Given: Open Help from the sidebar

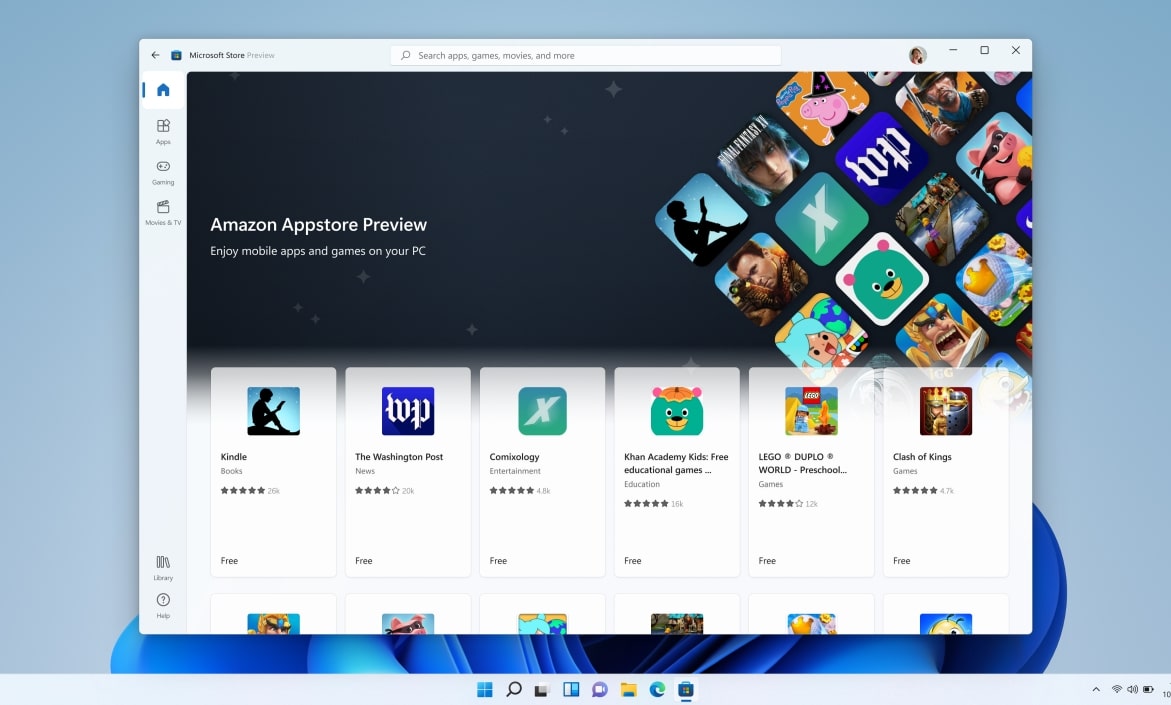Looking at the screenshot, I should click(162, 604).
